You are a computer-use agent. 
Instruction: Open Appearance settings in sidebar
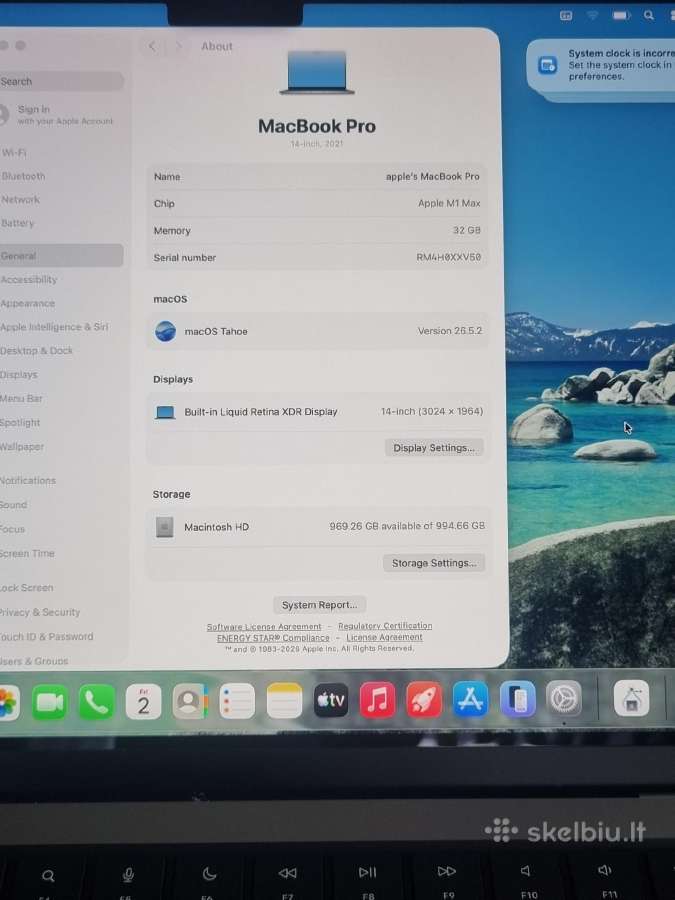pyautogui.click(x=60, y=303)
